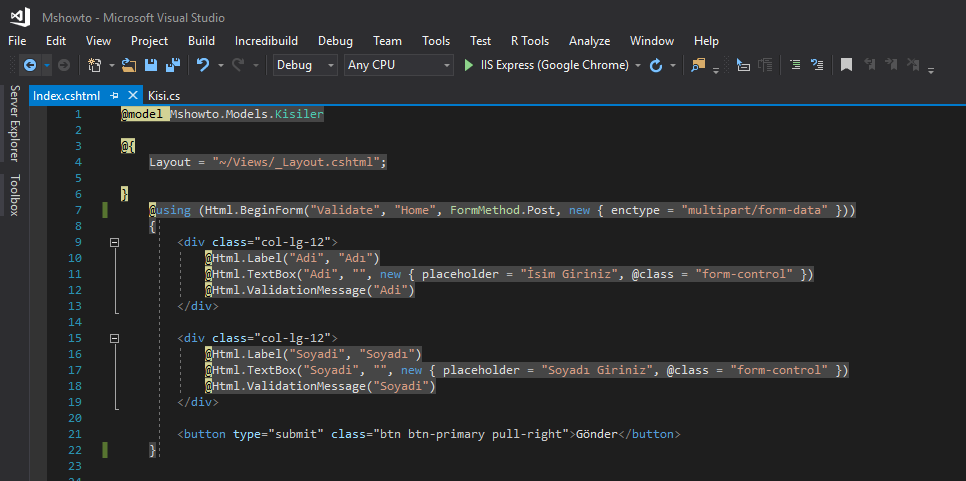The height and width of the screenshot is (481, 966).
Task: Open the New Project dropdown arrow
Action: (112, 65)
